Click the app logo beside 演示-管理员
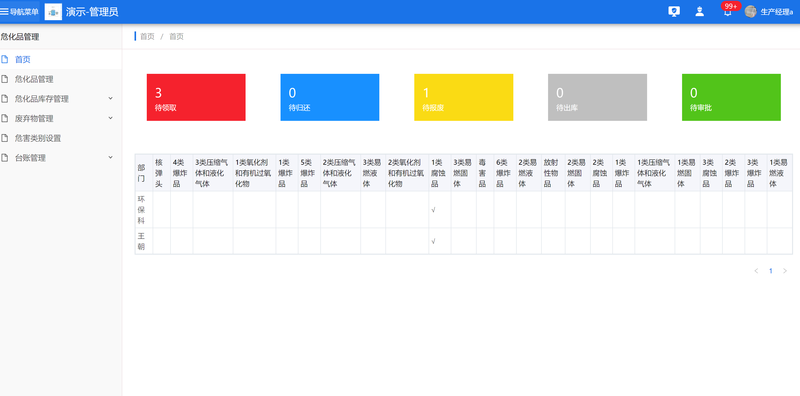 [53, 12]
